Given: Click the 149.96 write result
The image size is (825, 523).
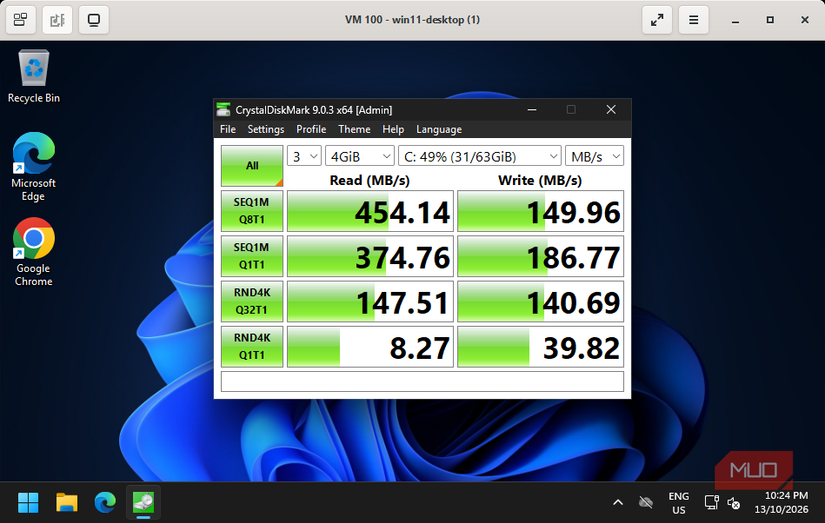Looking at the screenshot, I should click(x=540, y=211).
